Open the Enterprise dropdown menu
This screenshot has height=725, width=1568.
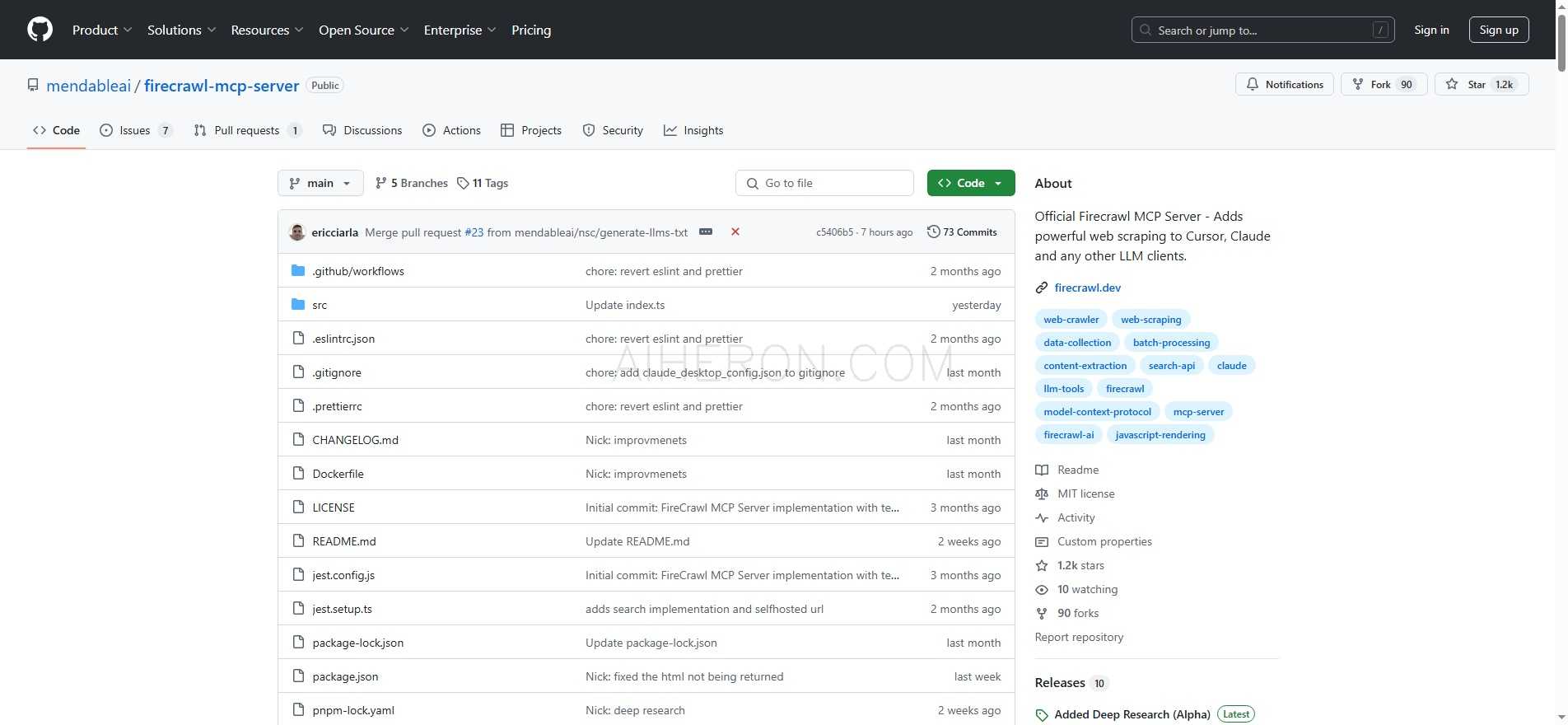[x=460, y=30]
